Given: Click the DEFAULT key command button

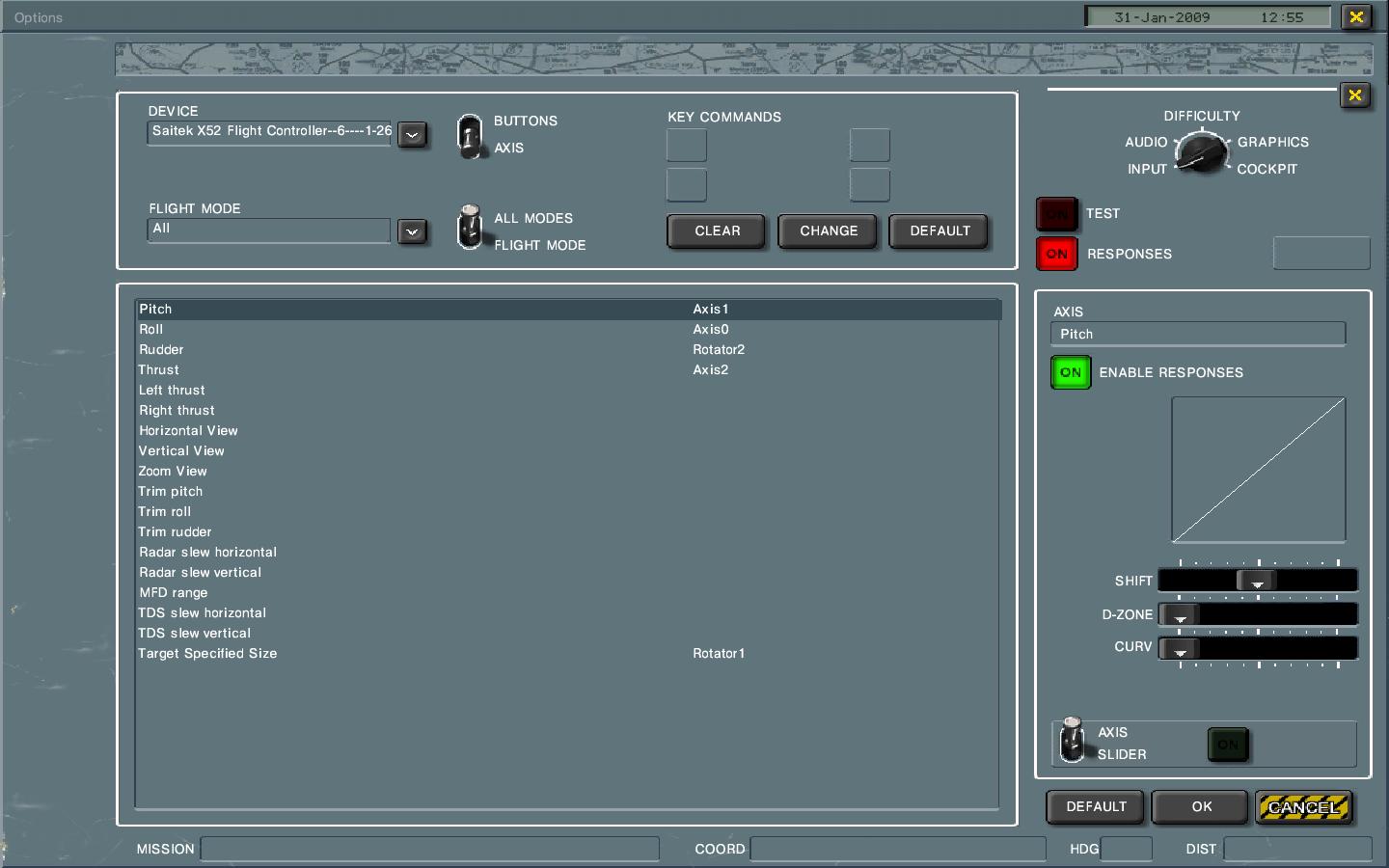Looking at the screenshot, I should (x=940, y=231).
